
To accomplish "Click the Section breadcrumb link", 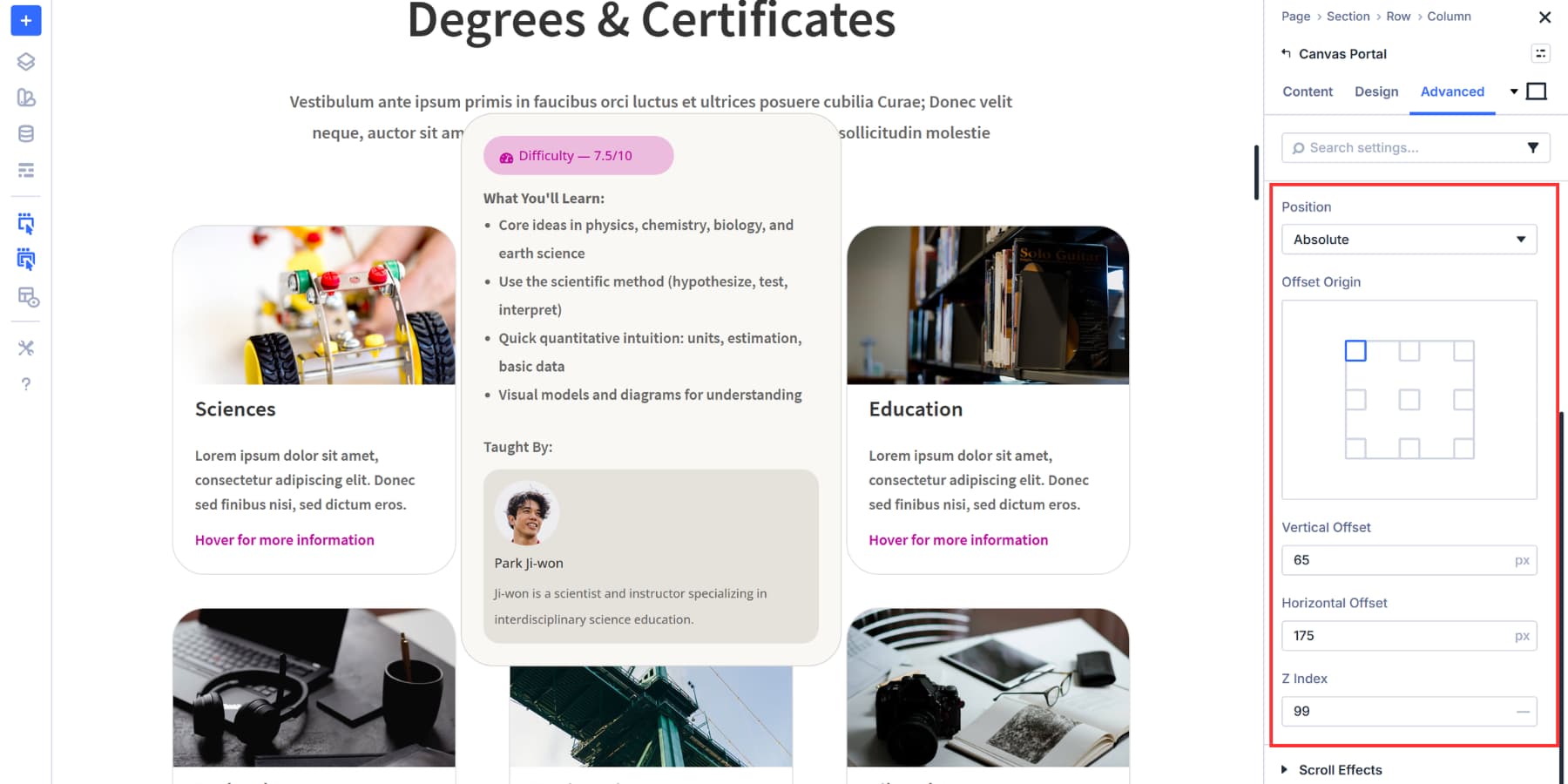I will (x=1348, y=17).
